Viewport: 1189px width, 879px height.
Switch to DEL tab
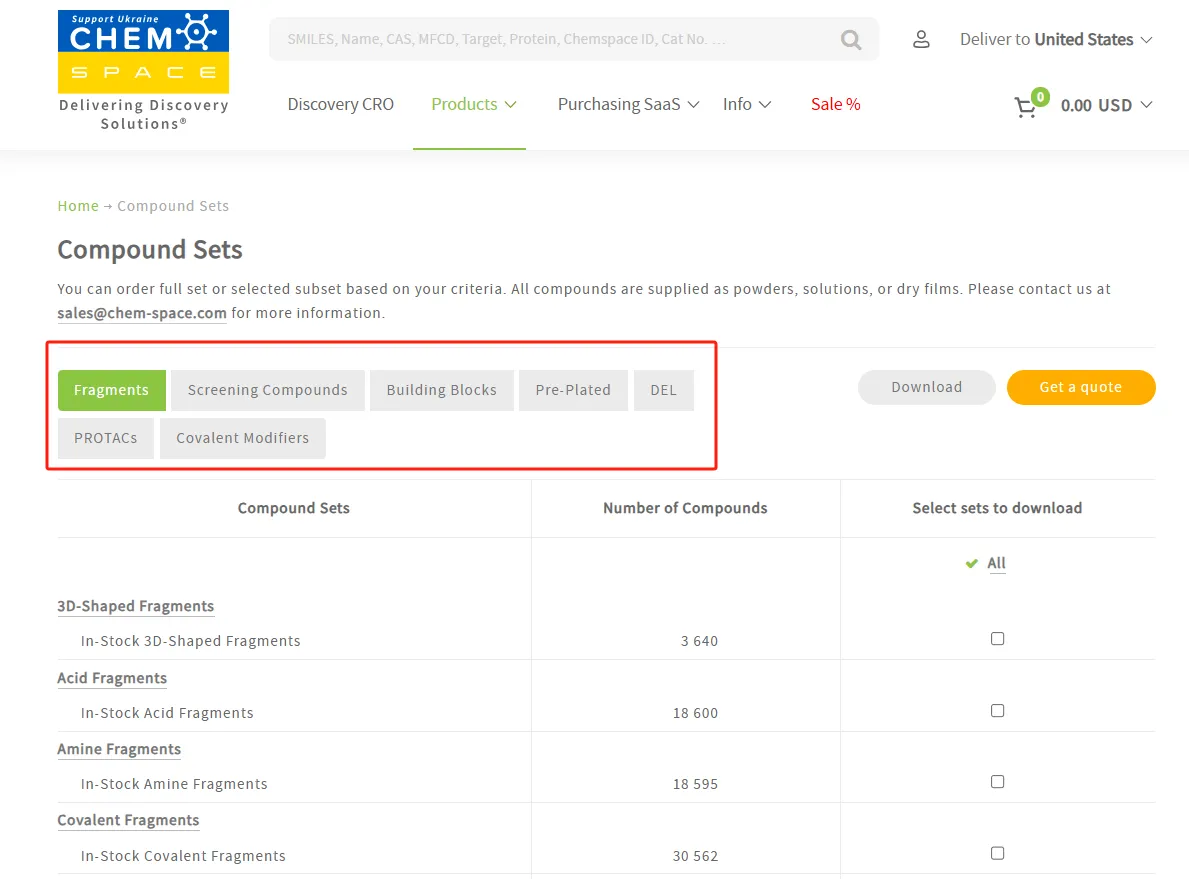(664, 390)
